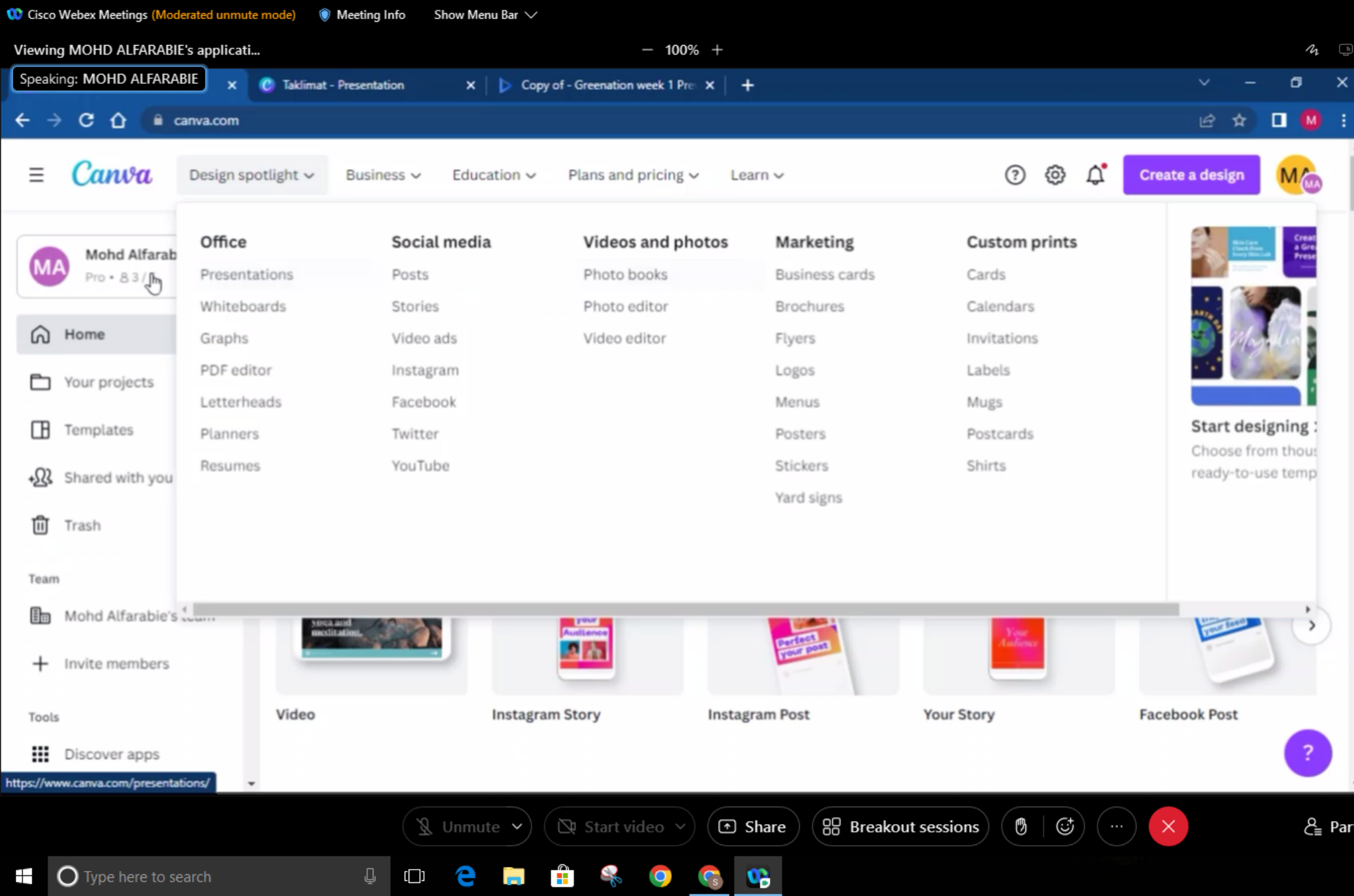Expand Plans and pricing menu
This screenshot has height=896, width=1354.
pyautogui.click(x=633, y=175)
